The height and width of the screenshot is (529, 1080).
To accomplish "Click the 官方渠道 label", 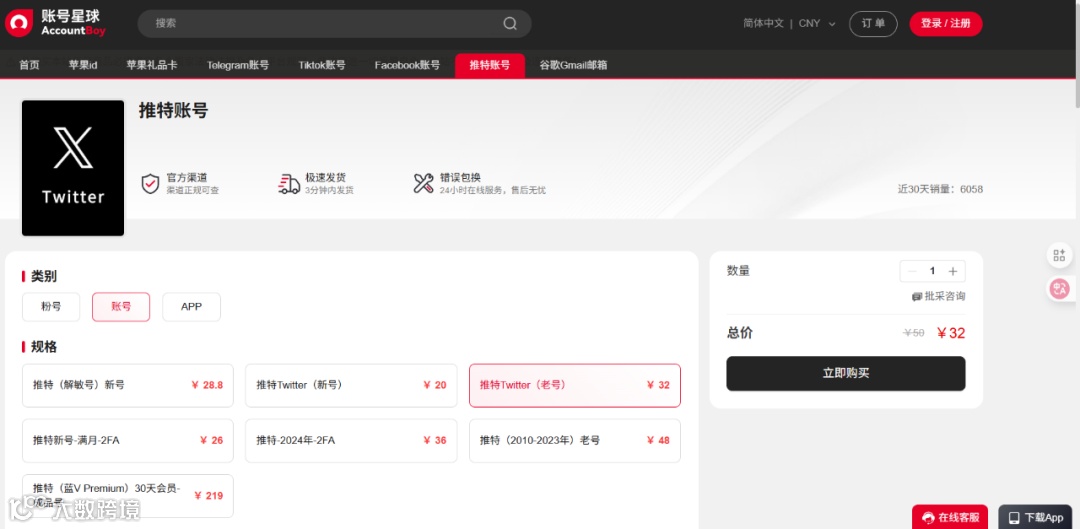I will click(x=187, y=178).
